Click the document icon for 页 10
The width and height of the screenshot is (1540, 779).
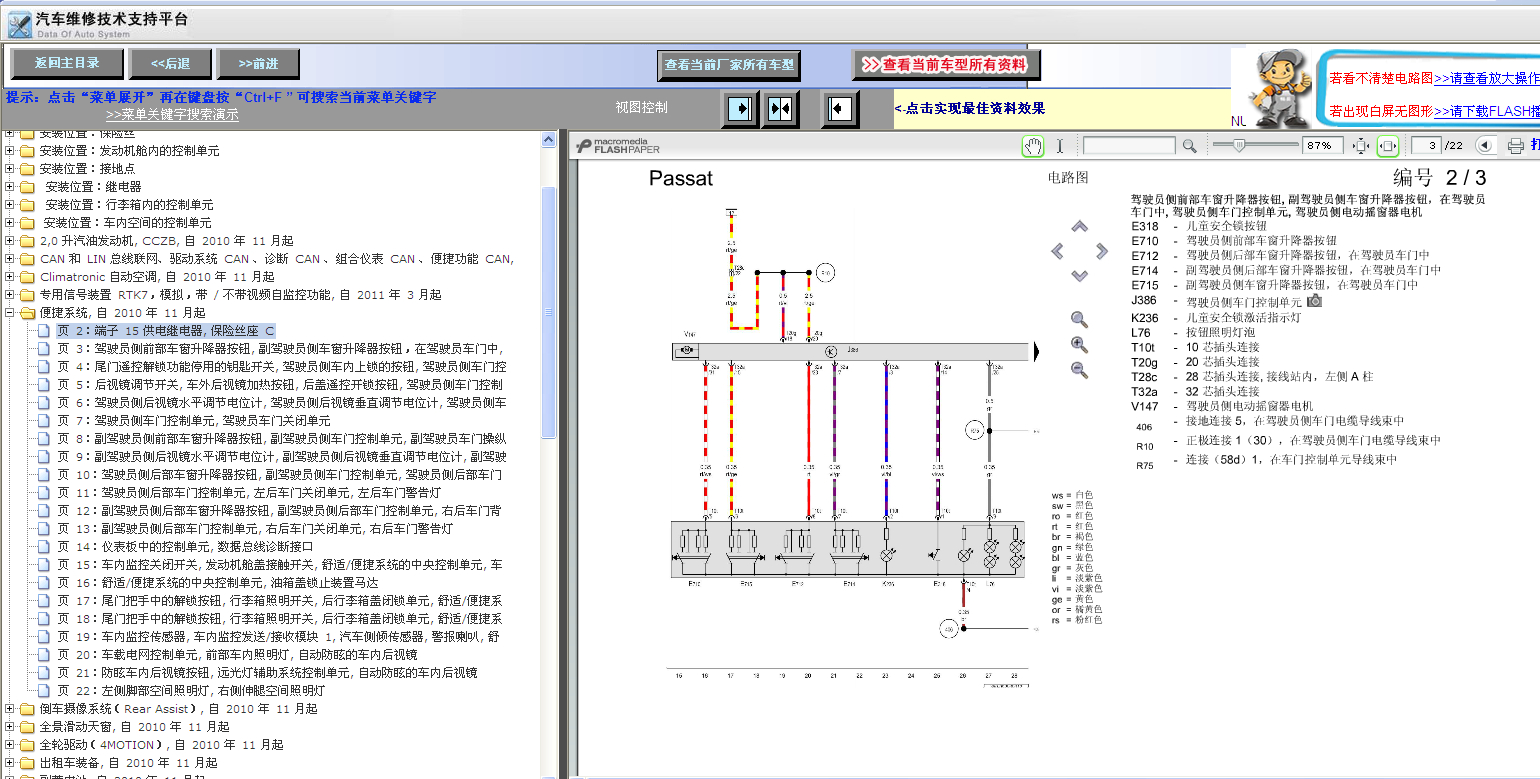tap(43, 474)
